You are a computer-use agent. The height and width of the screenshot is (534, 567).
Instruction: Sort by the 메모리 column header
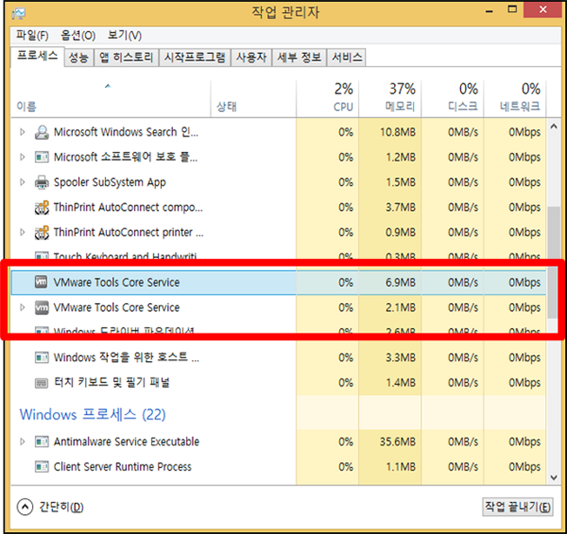[x=390, y=98]
